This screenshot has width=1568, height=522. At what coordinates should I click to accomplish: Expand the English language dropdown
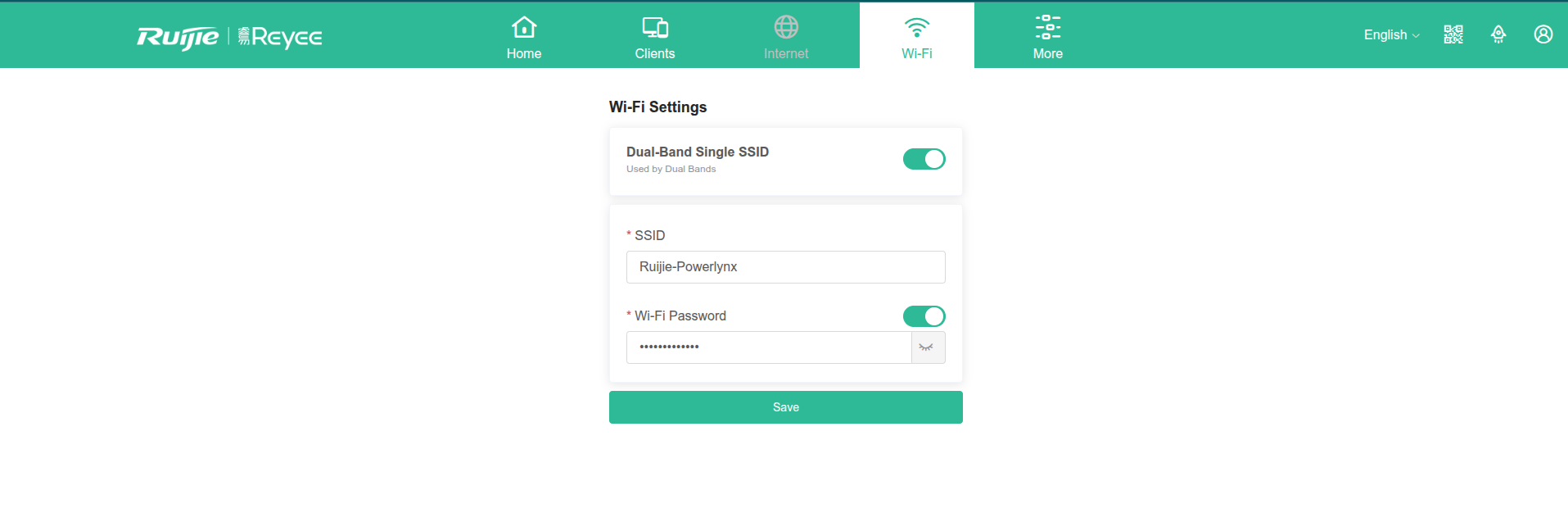point(1391,34)
